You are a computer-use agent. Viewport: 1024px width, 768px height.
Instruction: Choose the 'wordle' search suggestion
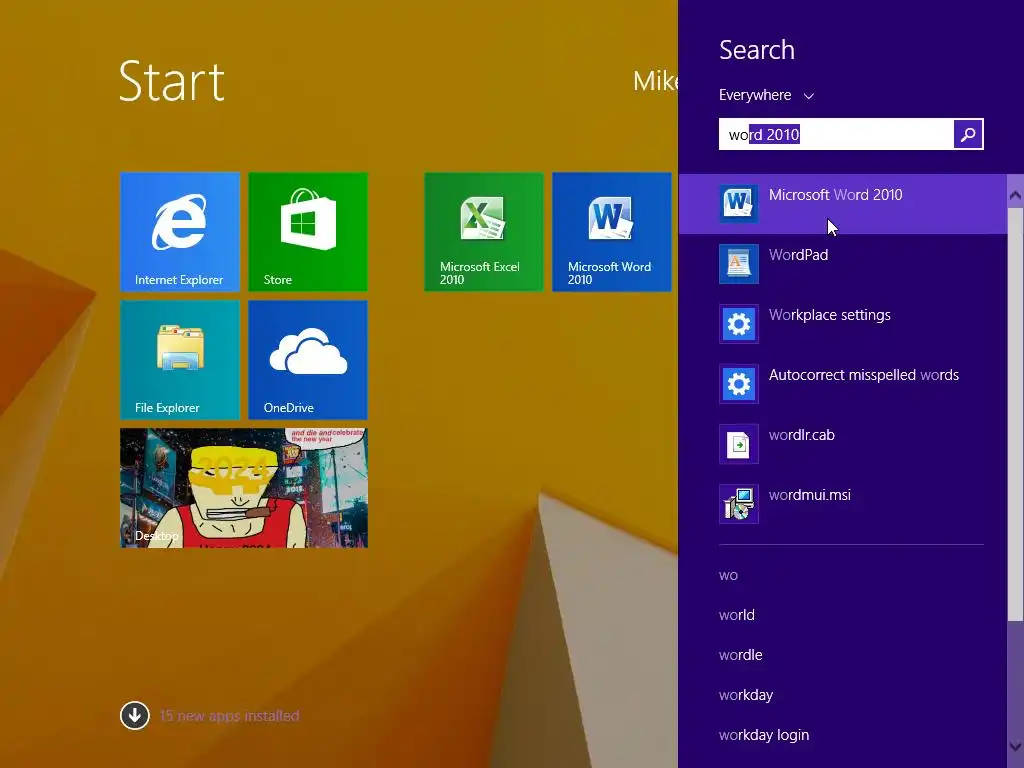741,655
